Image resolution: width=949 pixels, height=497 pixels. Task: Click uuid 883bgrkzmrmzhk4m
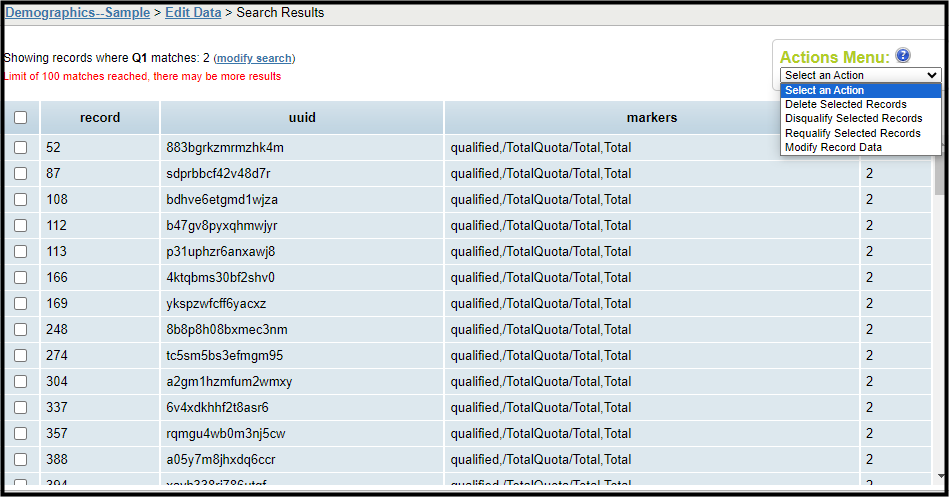225,147
